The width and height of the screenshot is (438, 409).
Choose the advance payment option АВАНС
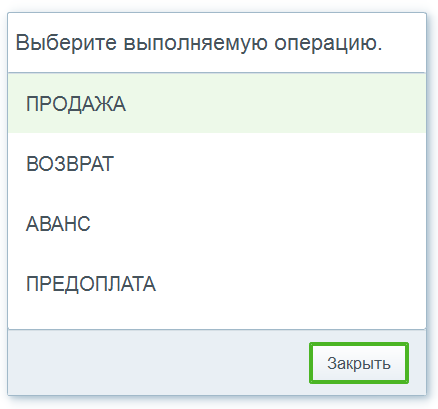217,223
